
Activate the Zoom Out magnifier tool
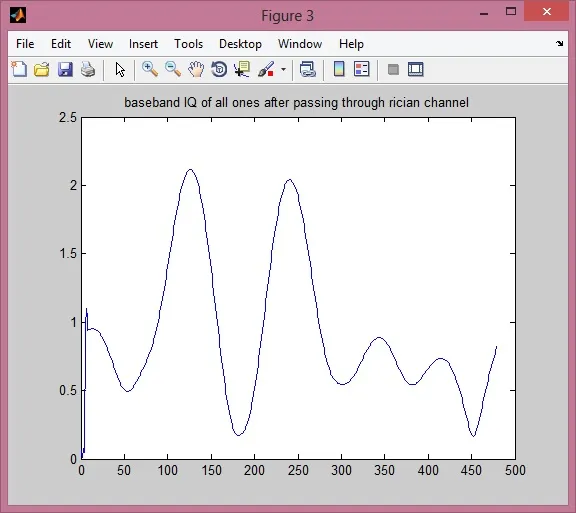pyautogui.click(x=173, y=69)
